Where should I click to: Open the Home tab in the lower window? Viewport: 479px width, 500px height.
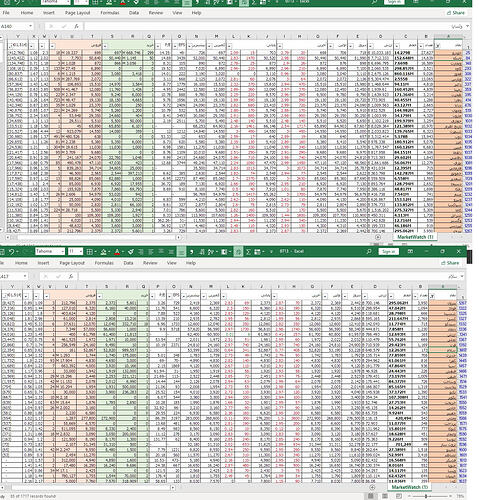click(21, 263)
